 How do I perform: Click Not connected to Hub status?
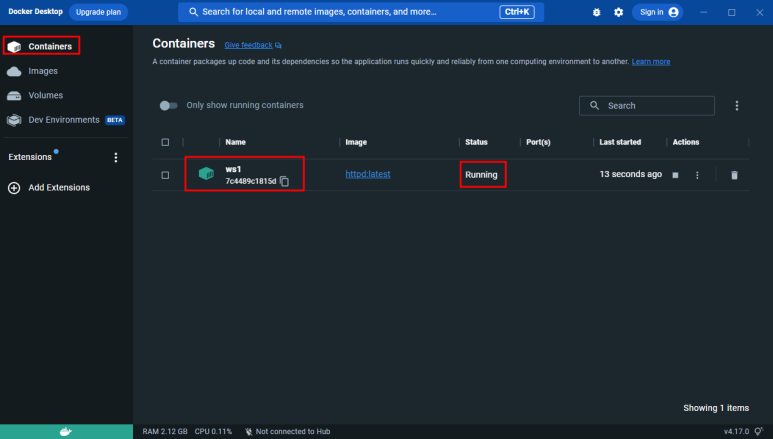(x=293, y=432)
